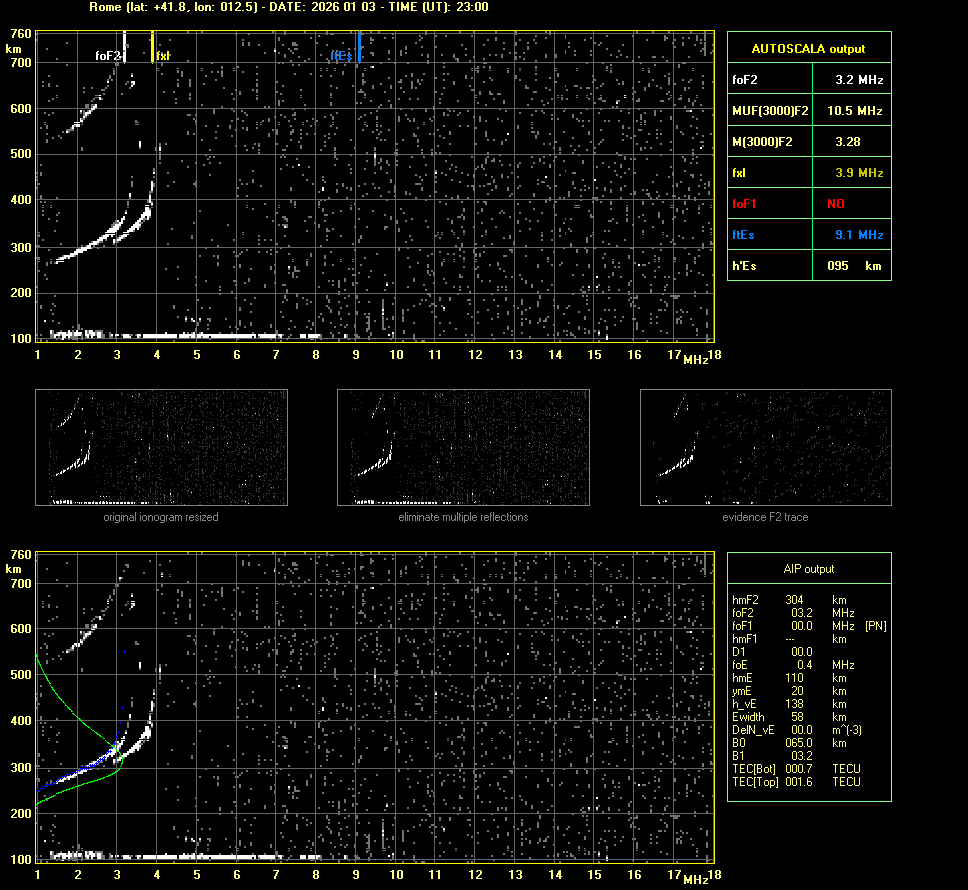Click the blue ftEs marker line

pyautogui.click(x=359, y=47)
